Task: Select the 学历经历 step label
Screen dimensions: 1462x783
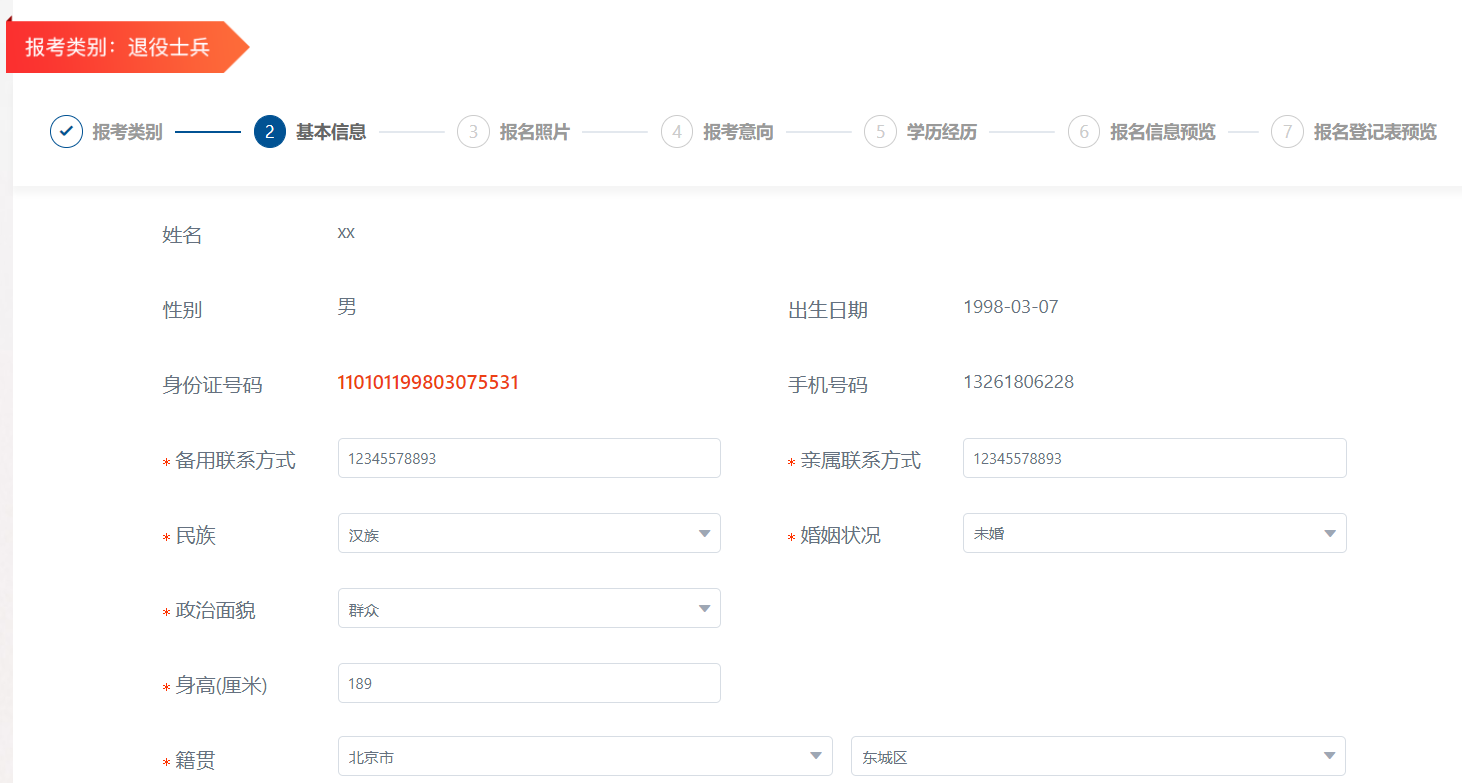Action: click(941, 132)
